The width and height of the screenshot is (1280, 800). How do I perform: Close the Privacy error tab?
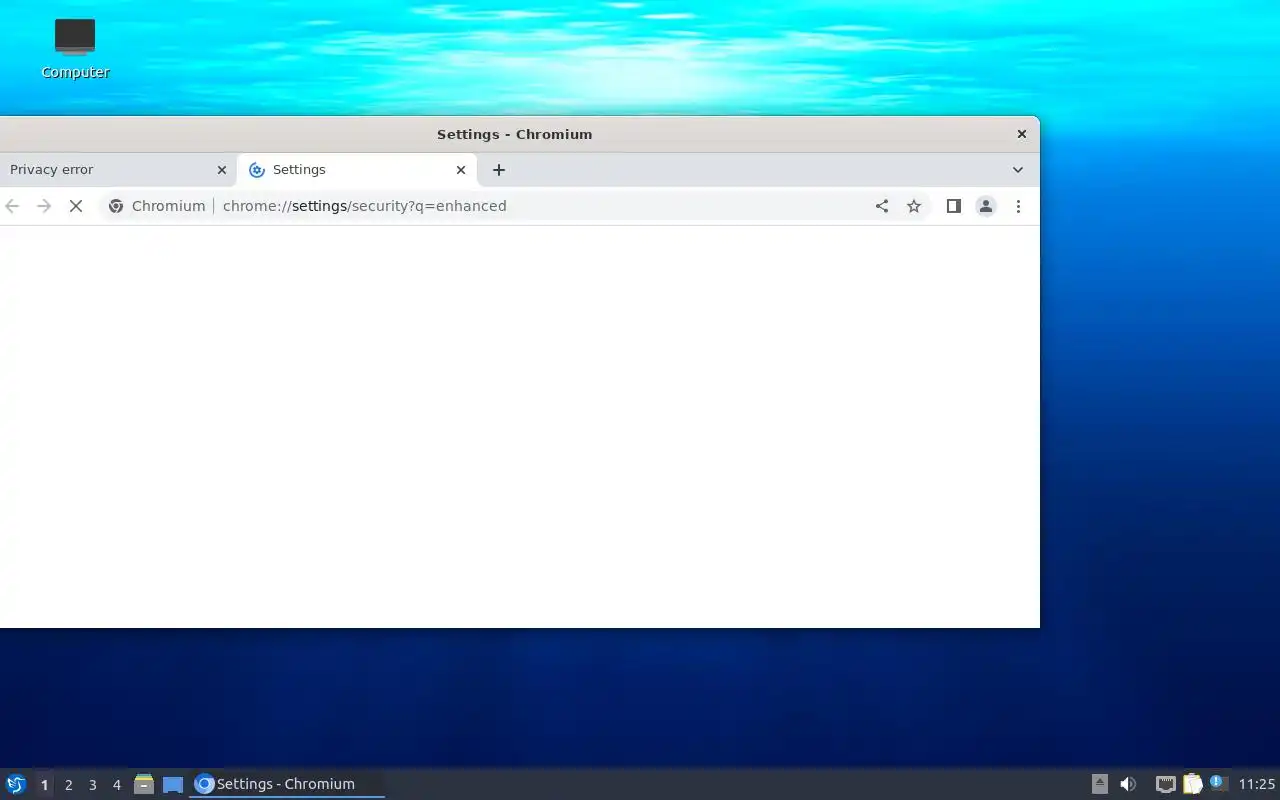coord(222,170)
